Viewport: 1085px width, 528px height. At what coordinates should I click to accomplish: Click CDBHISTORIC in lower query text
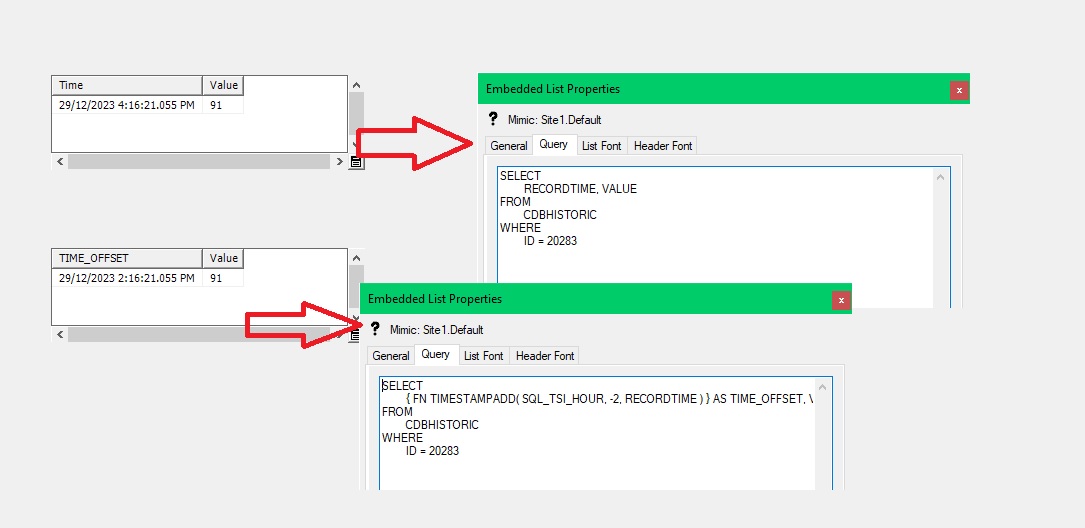tap(442, 425)
